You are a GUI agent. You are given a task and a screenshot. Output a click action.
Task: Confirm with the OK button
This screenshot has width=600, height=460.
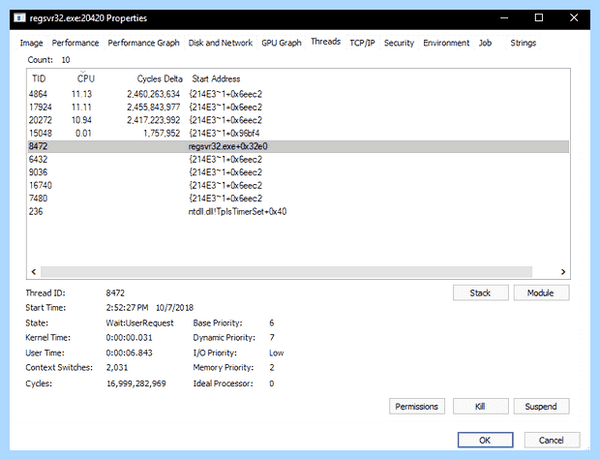tap(485, 440)
